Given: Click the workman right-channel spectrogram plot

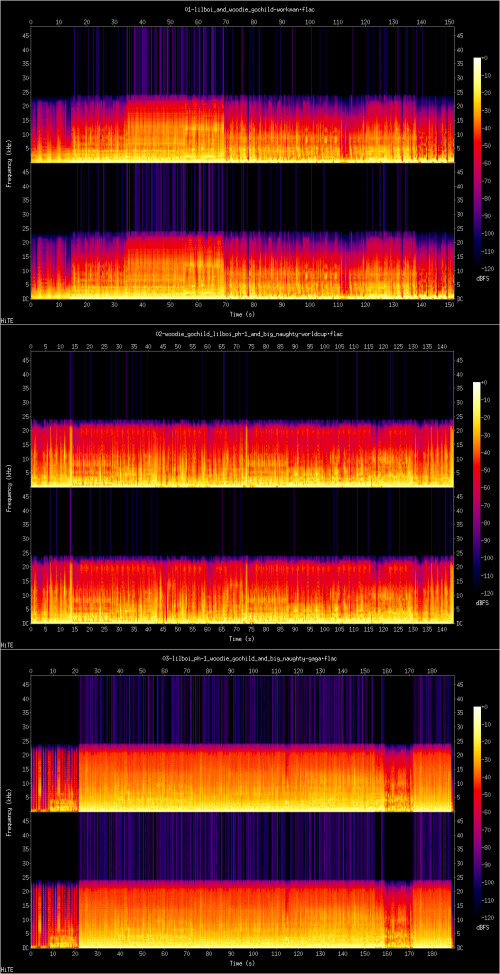Looking at the screenshot, I should click(242, 231).
